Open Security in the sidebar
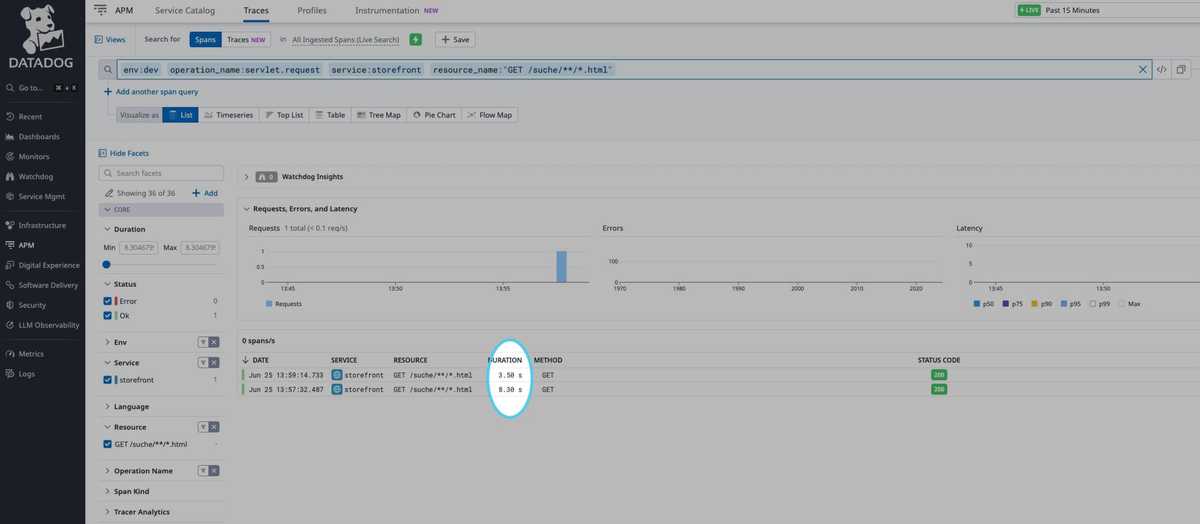Viewport: 1200px width, 524px height. coord(32,305)
